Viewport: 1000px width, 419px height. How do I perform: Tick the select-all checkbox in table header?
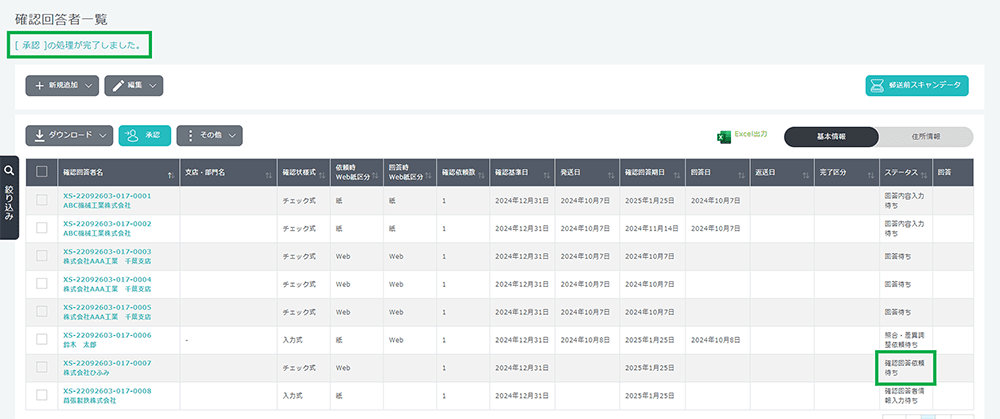(41, 171)
